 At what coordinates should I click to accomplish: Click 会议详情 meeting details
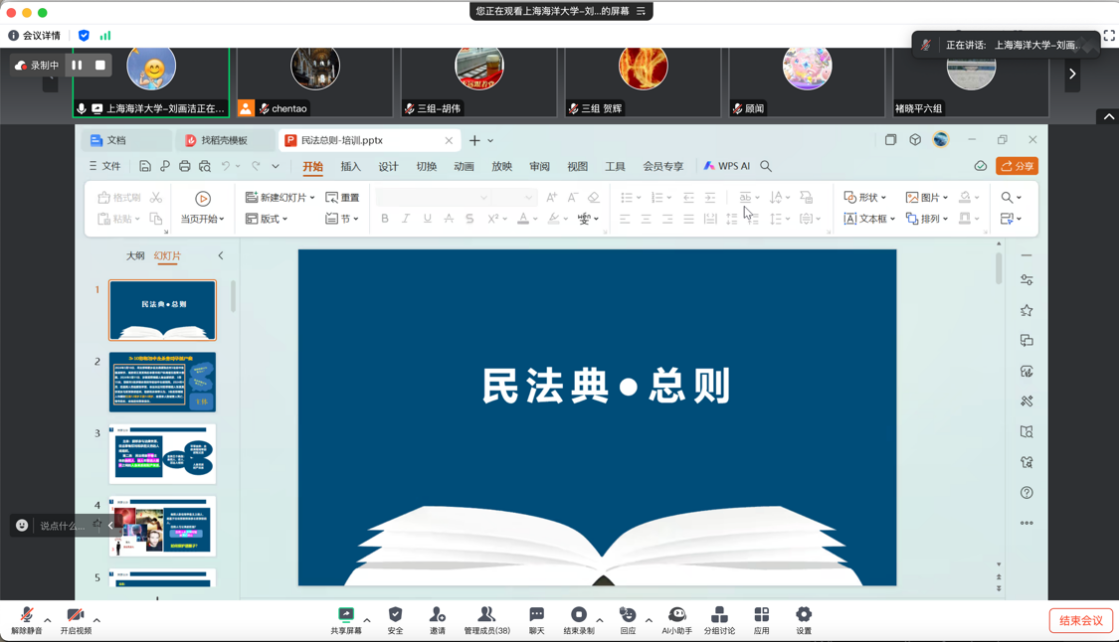(34, 35)
